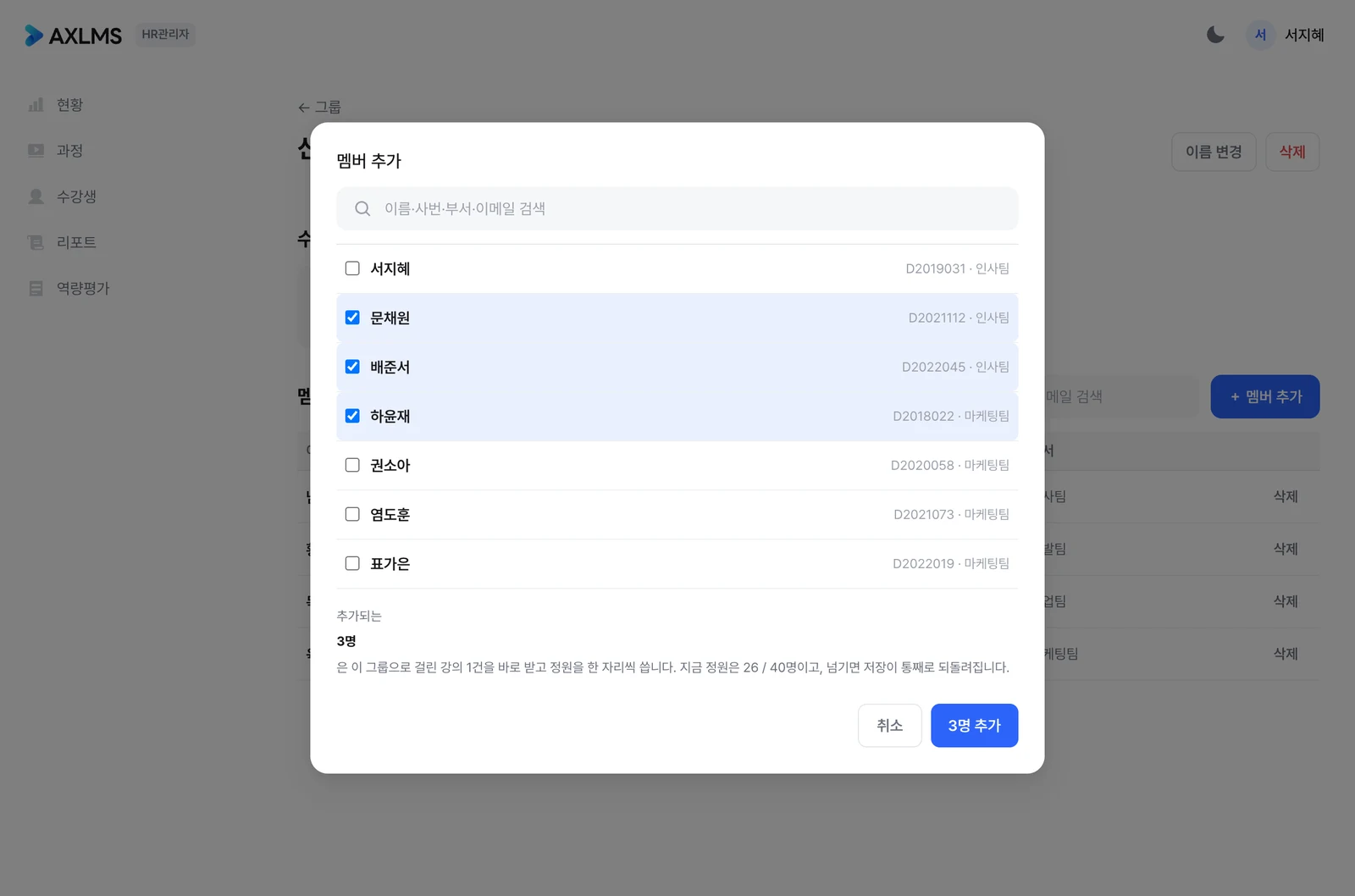Check the 권소아 checkbox

point(352,465)
